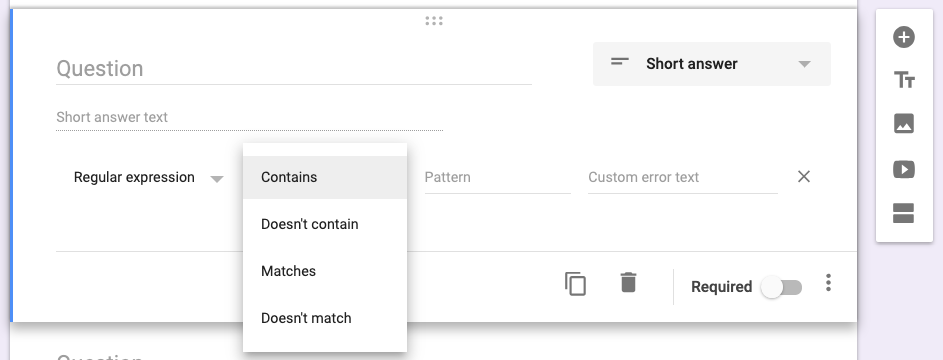Open the Short answer question type dropdown
Viewport: 943px width, 360px height.
coord(711,64)
